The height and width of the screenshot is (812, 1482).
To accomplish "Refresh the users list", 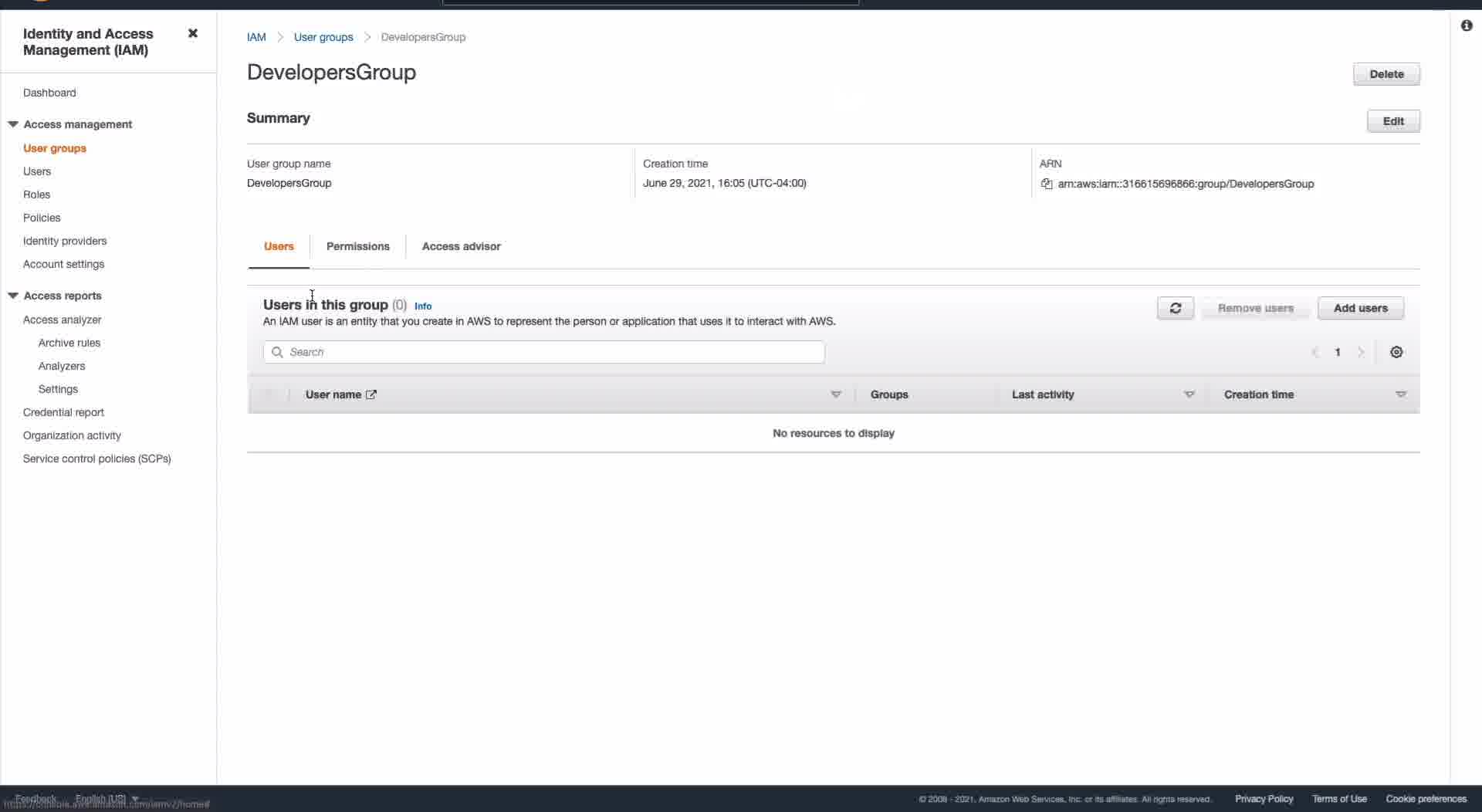I will click(x=1176, y=308).
